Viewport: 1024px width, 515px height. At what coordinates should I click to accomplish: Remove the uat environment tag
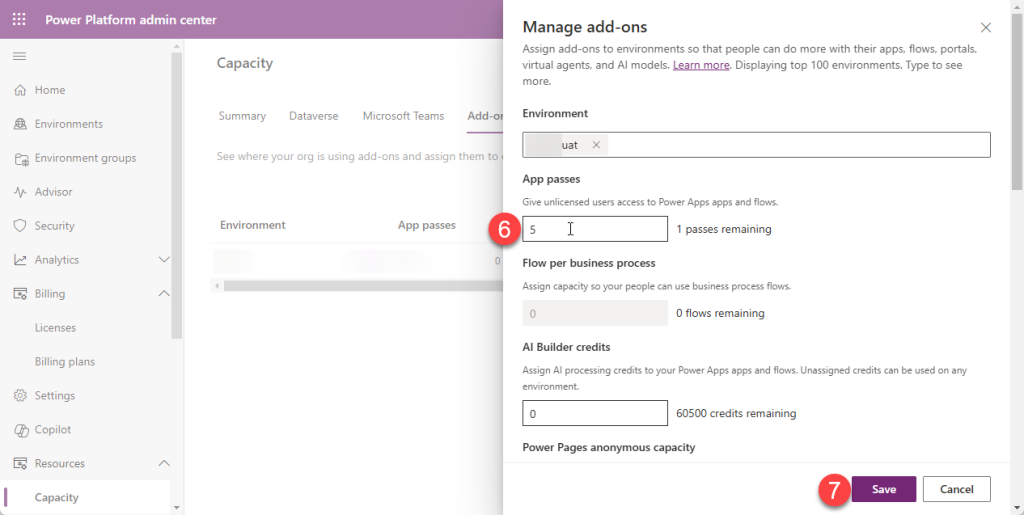point(596,145)
